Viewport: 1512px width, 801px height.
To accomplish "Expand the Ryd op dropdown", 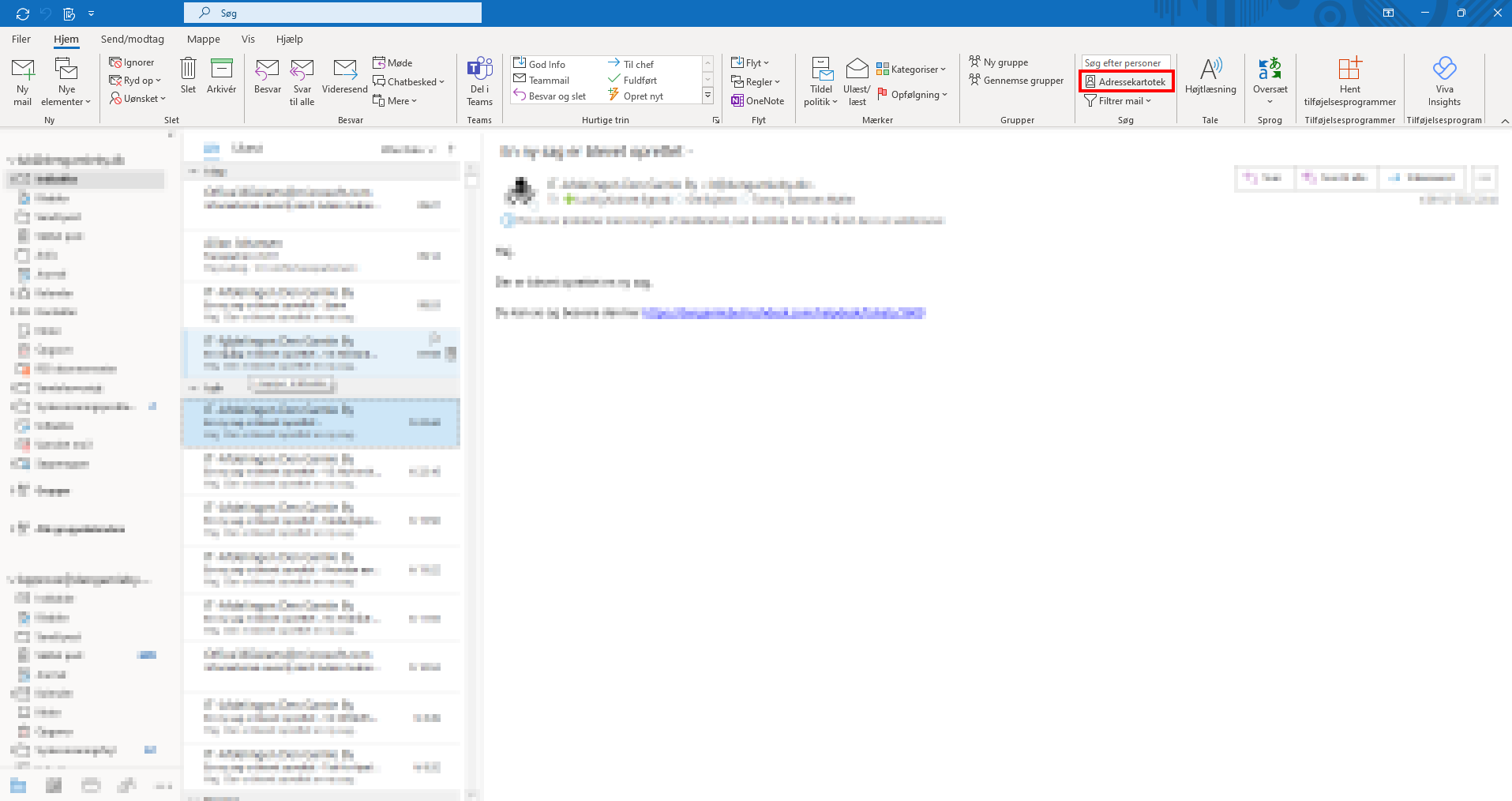I will point(135,81).
